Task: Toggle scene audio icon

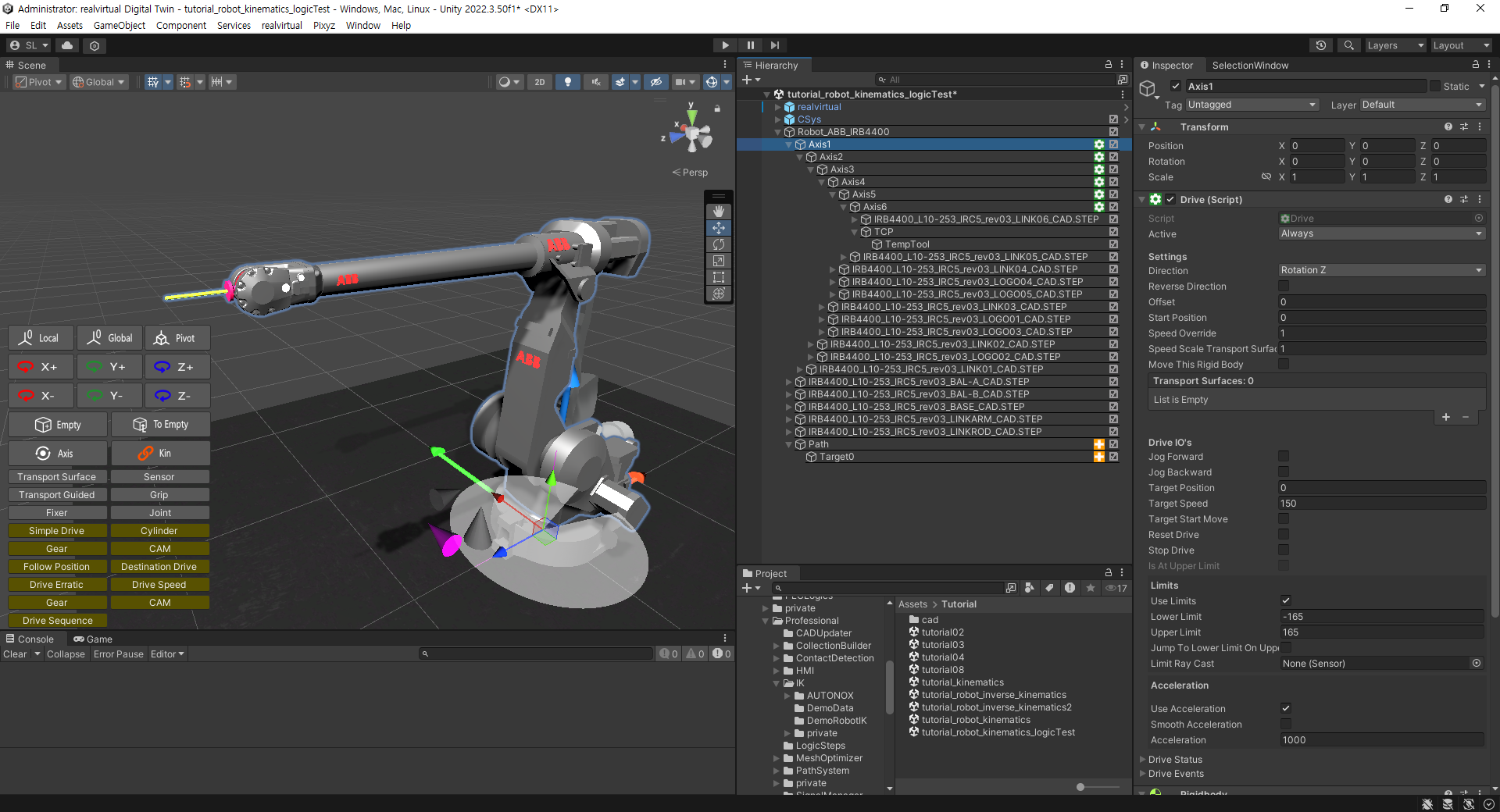Action: point(596,82)
